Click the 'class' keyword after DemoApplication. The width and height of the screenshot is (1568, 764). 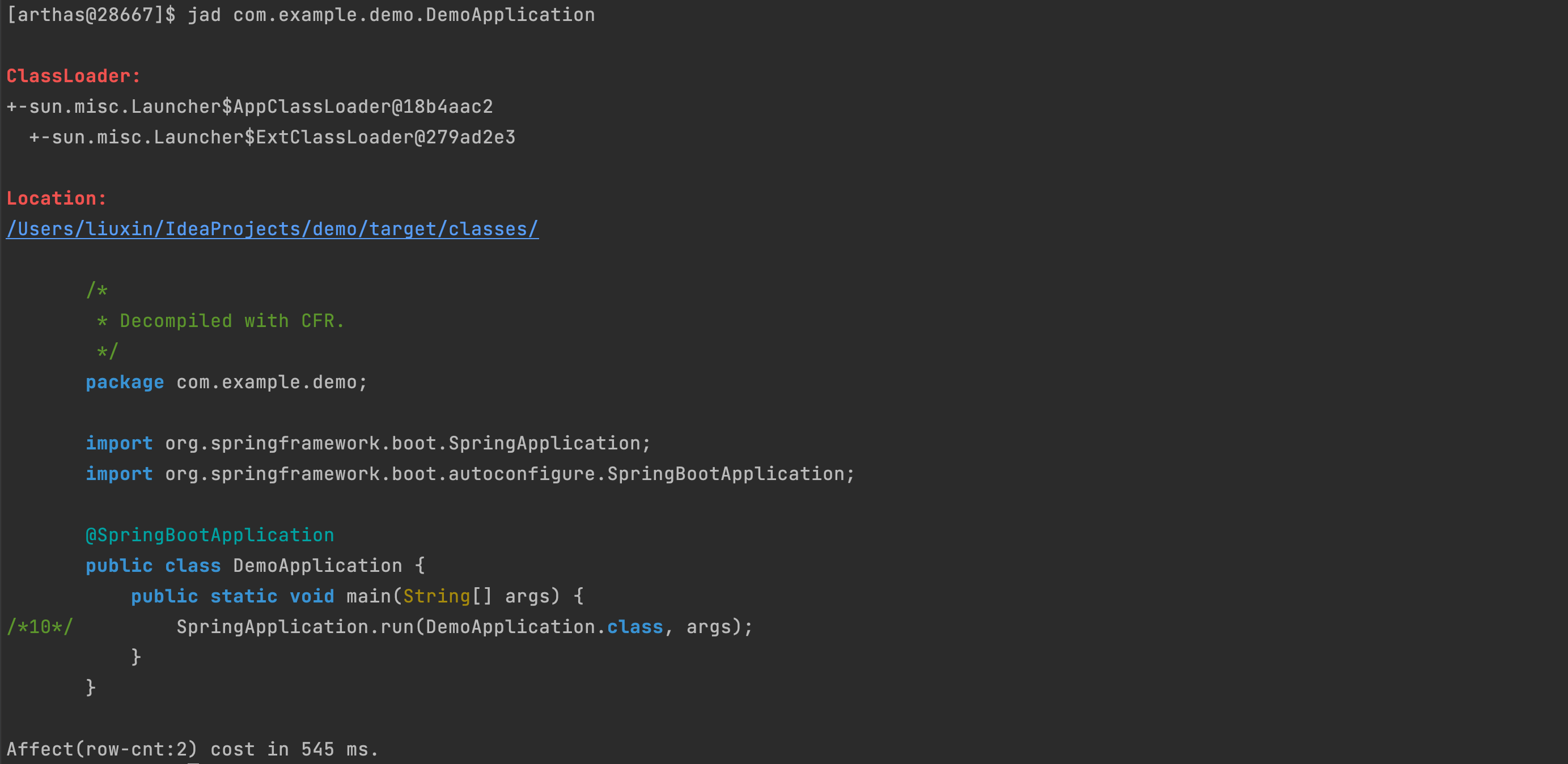(x=634, y=626)
